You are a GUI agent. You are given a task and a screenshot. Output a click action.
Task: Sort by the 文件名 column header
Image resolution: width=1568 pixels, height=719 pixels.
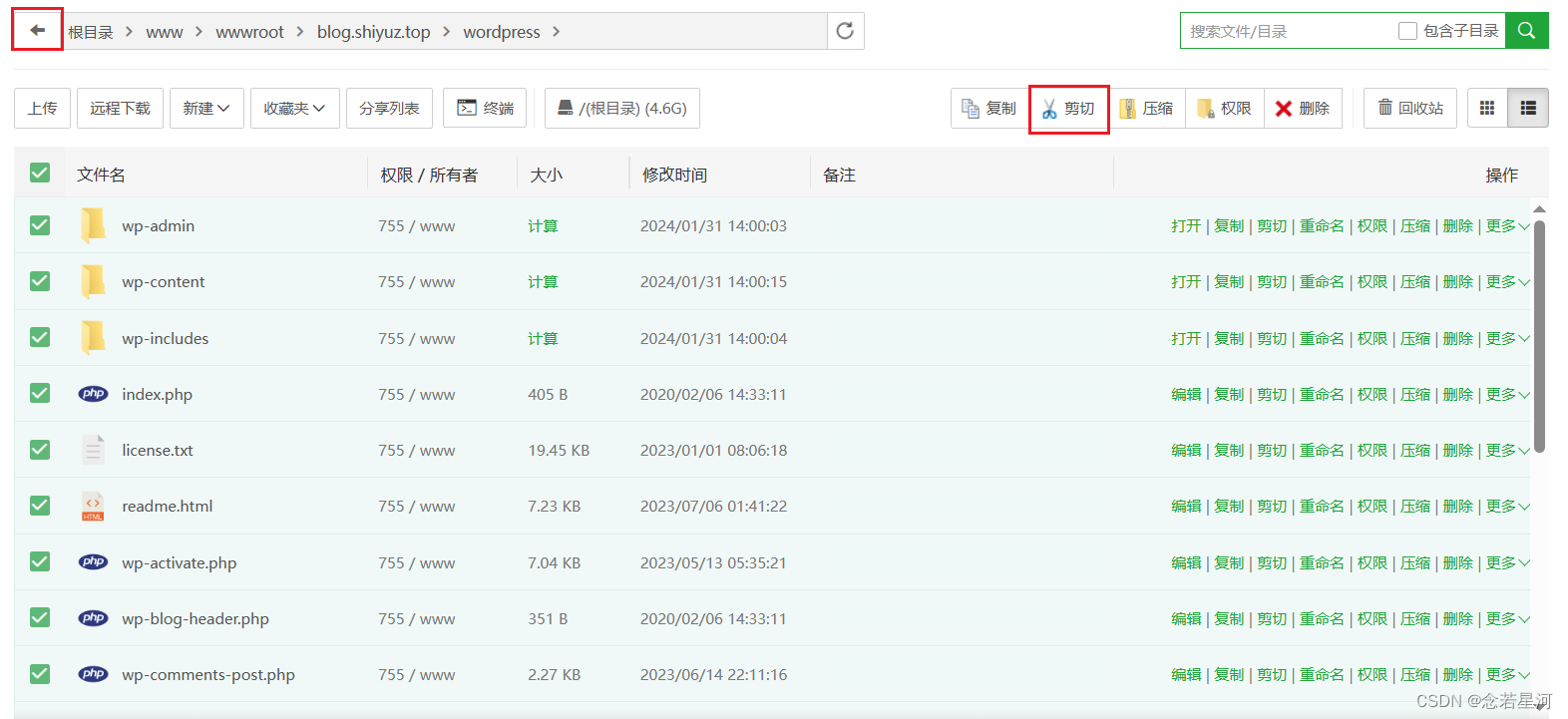pos(101,175)
